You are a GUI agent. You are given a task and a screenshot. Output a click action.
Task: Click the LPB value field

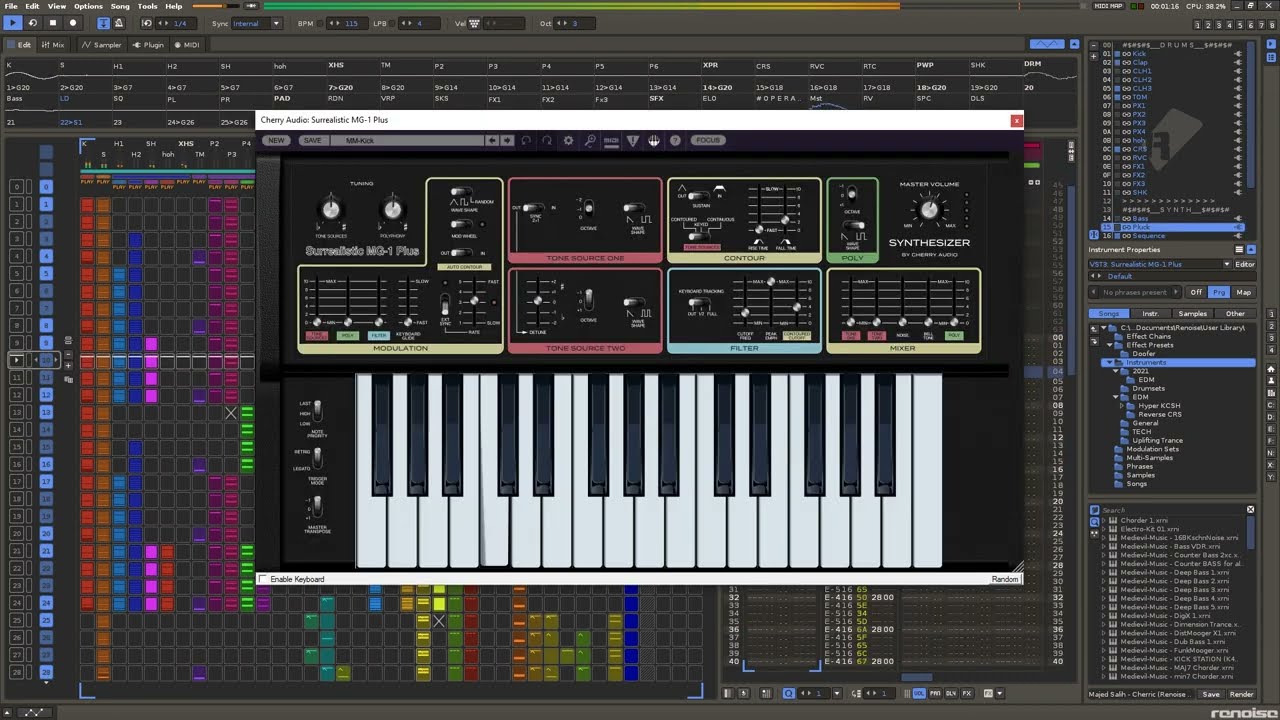(418, 23)
